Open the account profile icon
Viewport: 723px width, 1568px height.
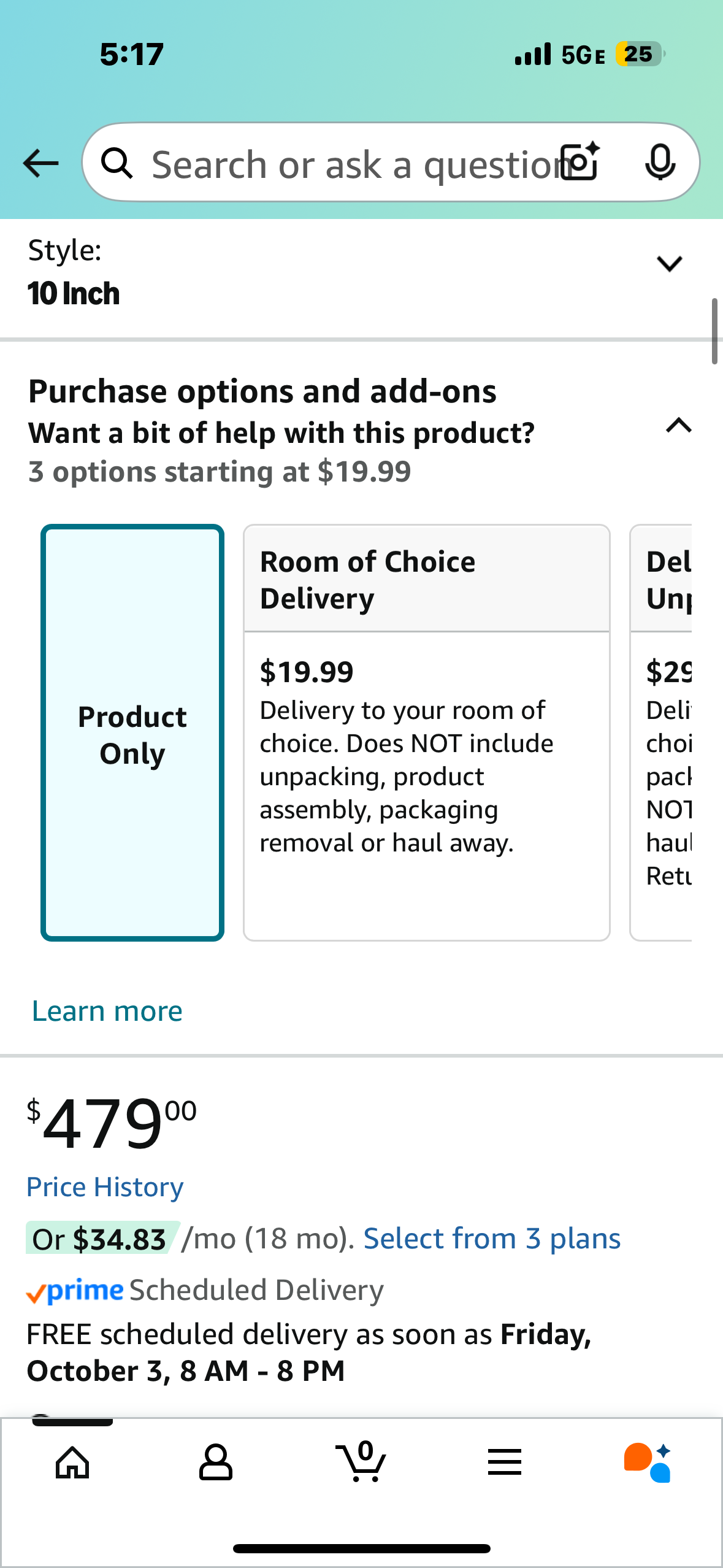216,1462
